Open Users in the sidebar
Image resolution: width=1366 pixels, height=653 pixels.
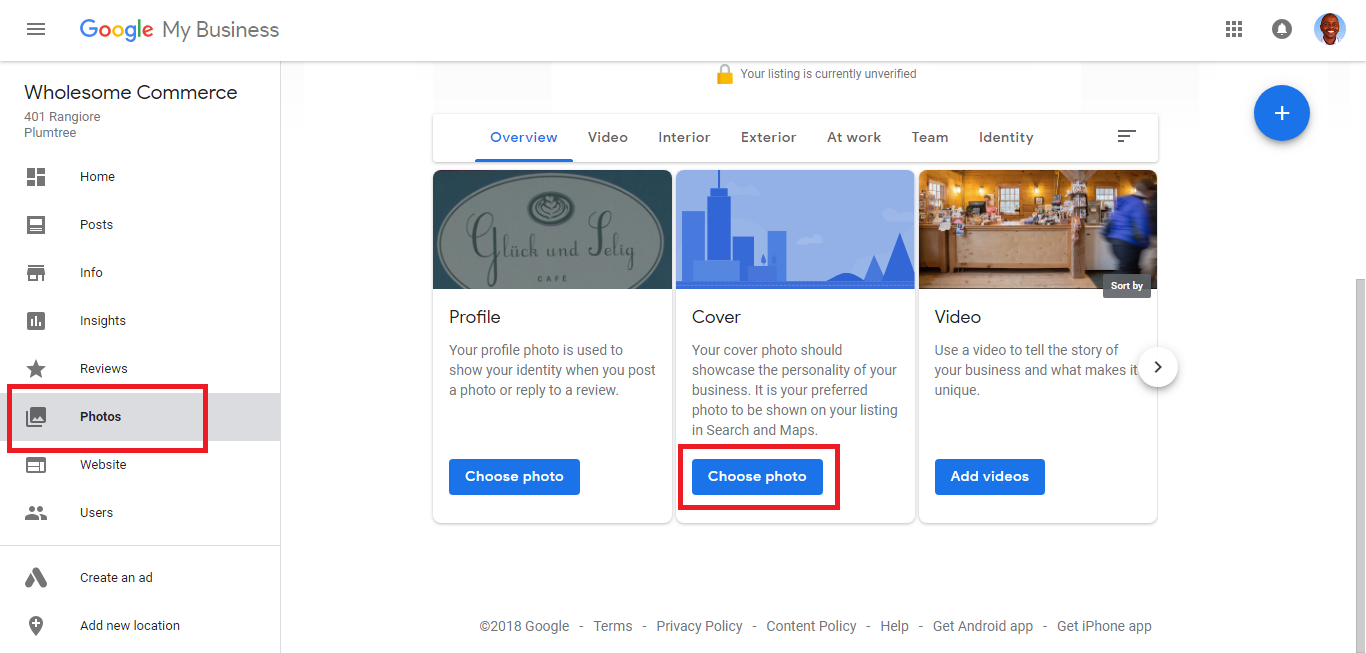(x=140, y=513)
